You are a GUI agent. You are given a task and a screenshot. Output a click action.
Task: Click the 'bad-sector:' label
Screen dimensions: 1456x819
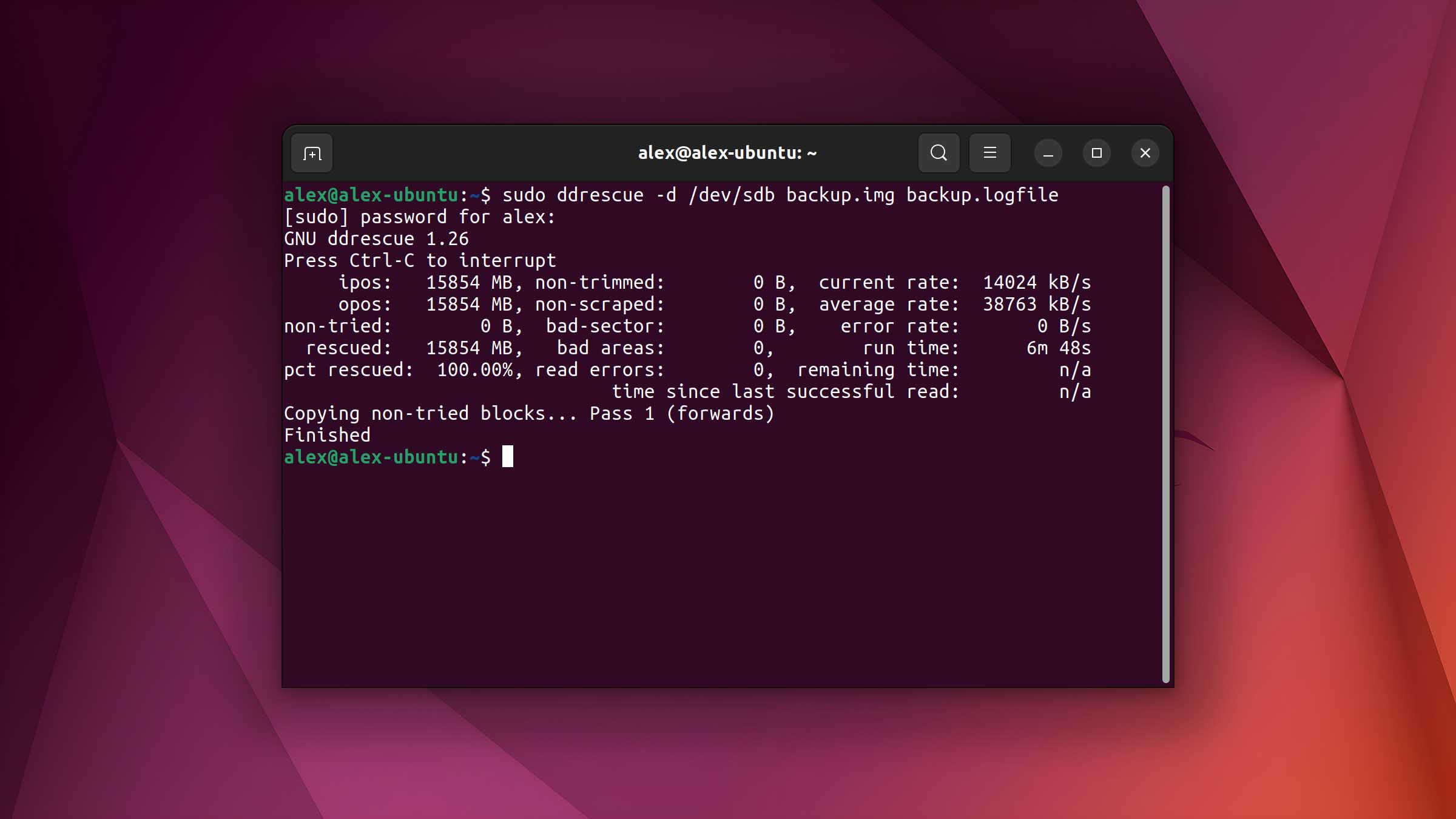[605, 326]
